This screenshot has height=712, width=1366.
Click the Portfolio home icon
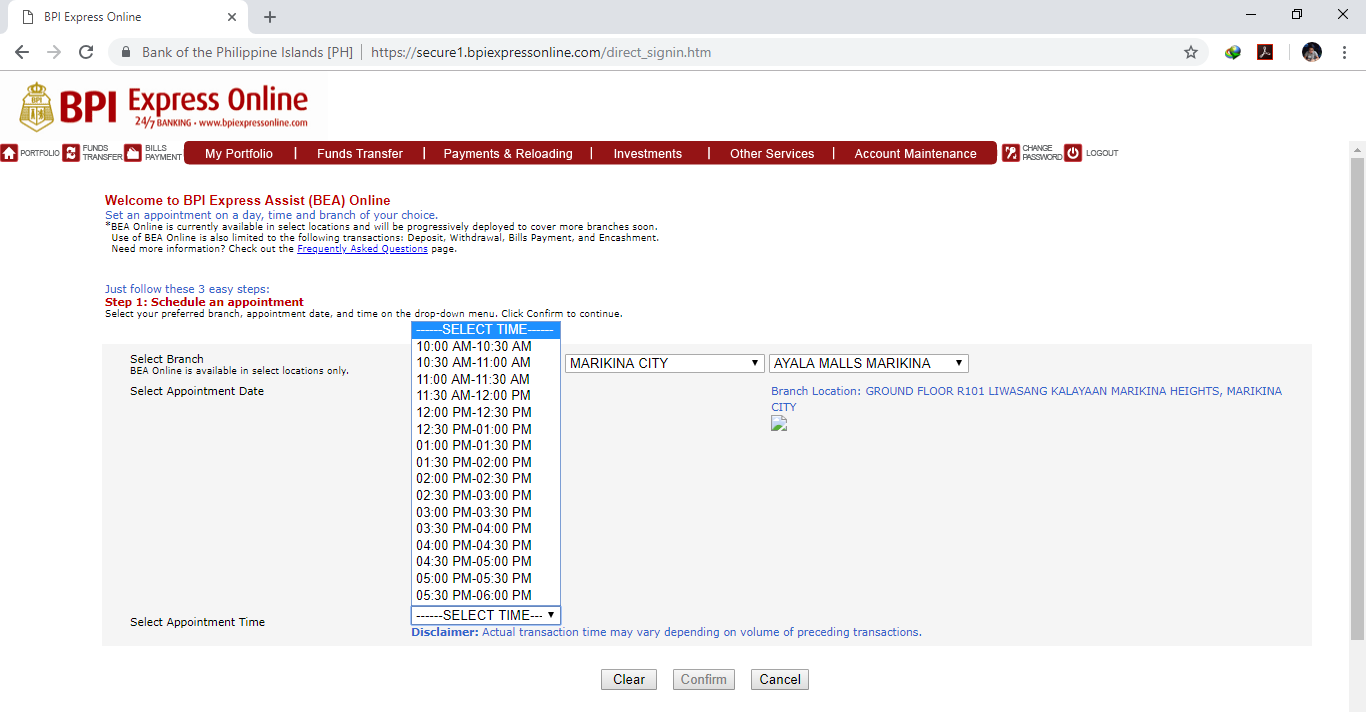(9, 153)
